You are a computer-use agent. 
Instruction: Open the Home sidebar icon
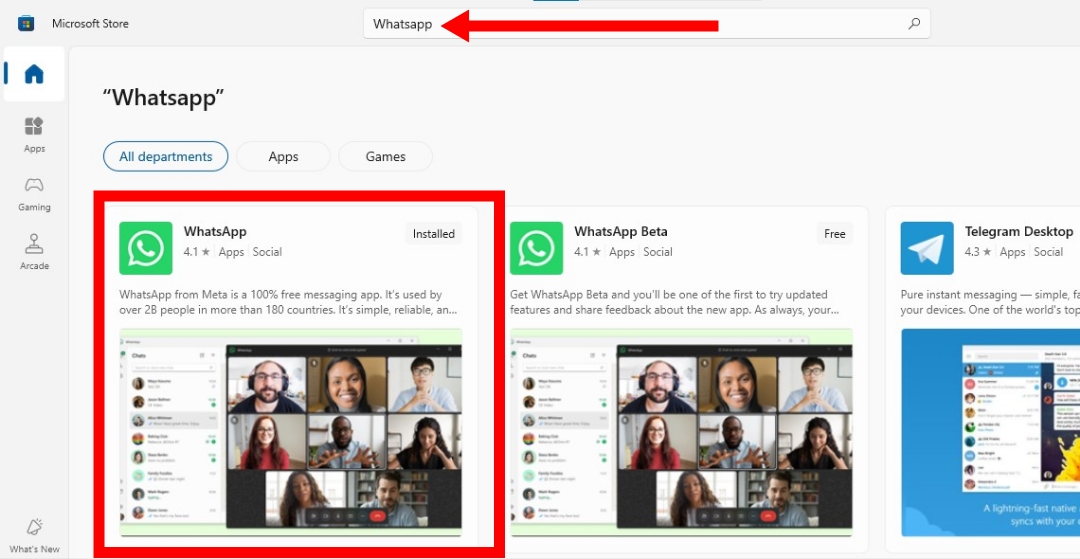click(x=34, y=74)
